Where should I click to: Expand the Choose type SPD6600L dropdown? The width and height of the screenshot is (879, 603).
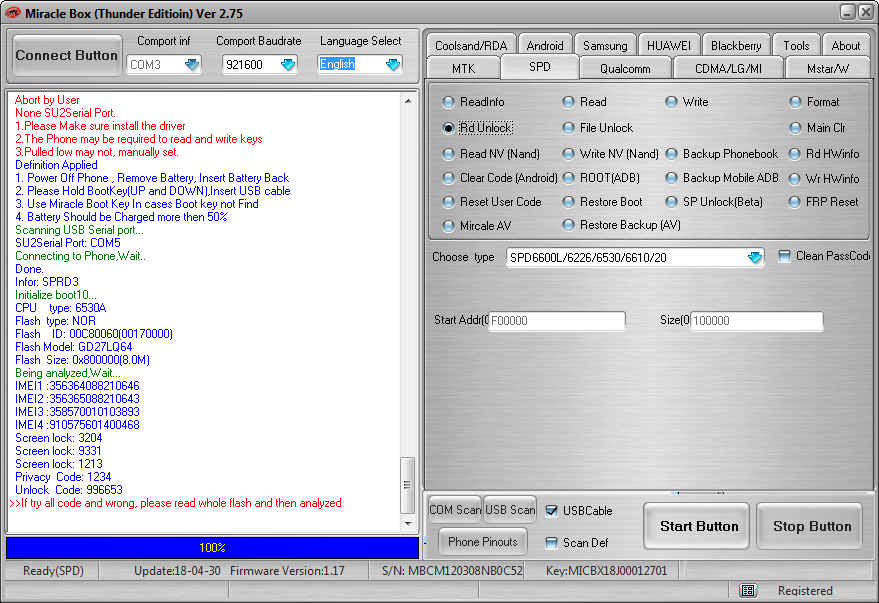pyautogui.click(x=755, y=257)
